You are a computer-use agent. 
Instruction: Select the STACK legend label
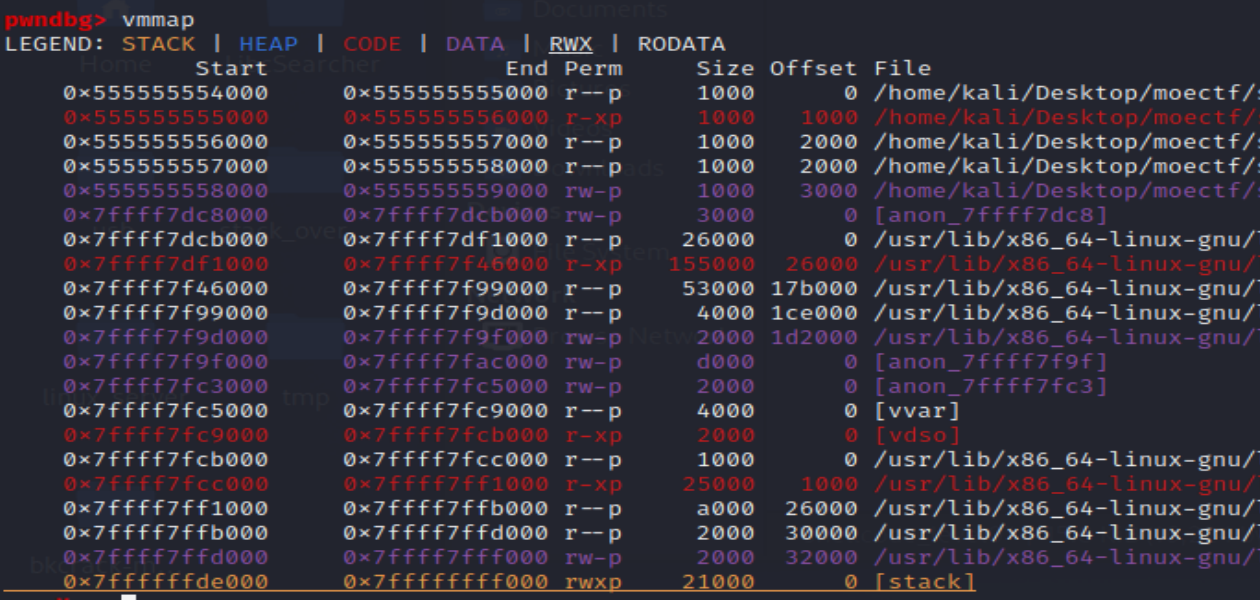coord(158,44)
